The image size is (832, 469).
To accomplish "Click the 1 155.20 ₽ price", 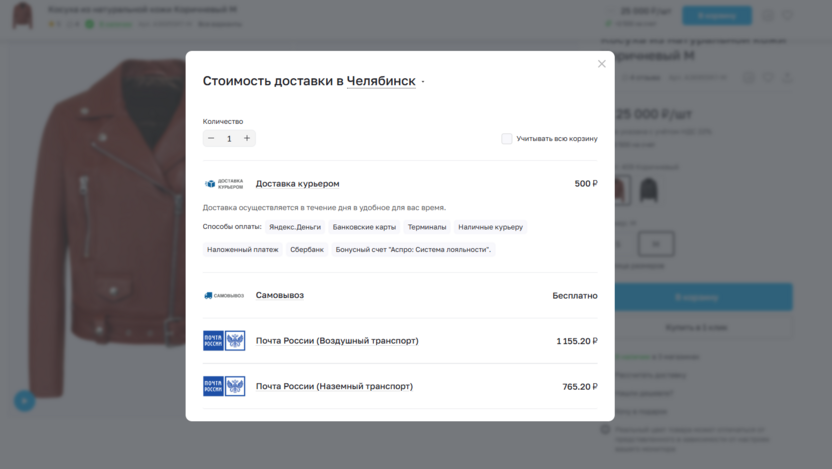I will pyautogui.click(x=577, y=341).
